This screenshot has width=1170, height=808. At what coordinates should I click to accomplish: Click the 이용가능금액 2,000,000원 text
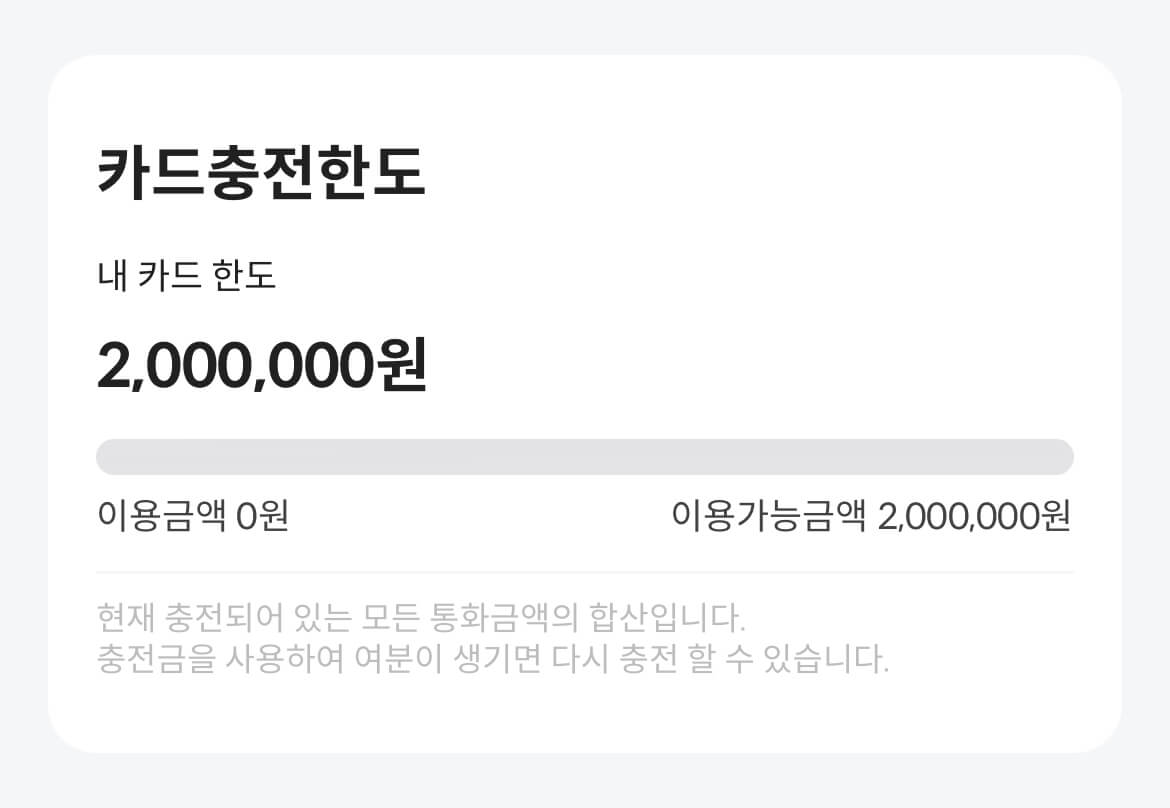pyautogui.click(x=872, y=515)
